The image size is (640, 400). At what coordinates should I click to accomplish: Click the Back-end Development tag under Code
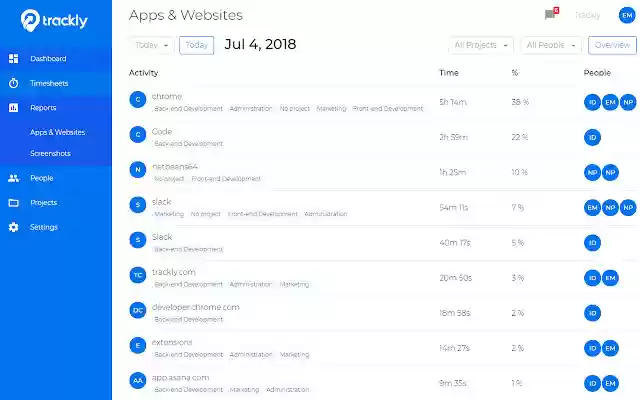tap(189, 144)
